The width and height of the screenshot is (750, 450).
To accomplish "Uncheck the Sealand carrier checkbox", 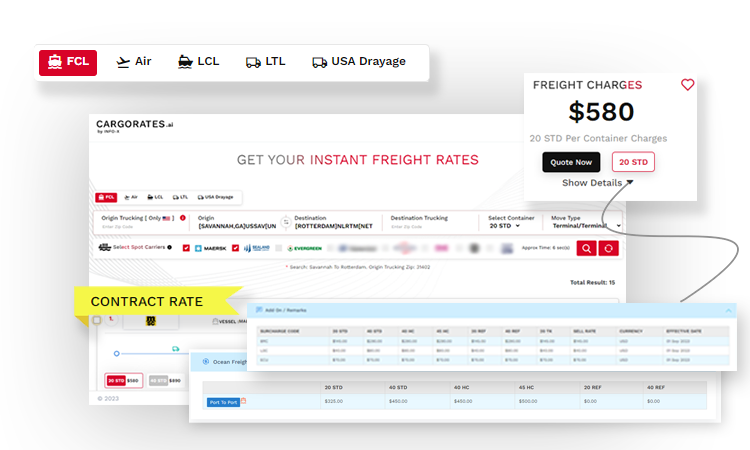I will click(x=235, y=248).
